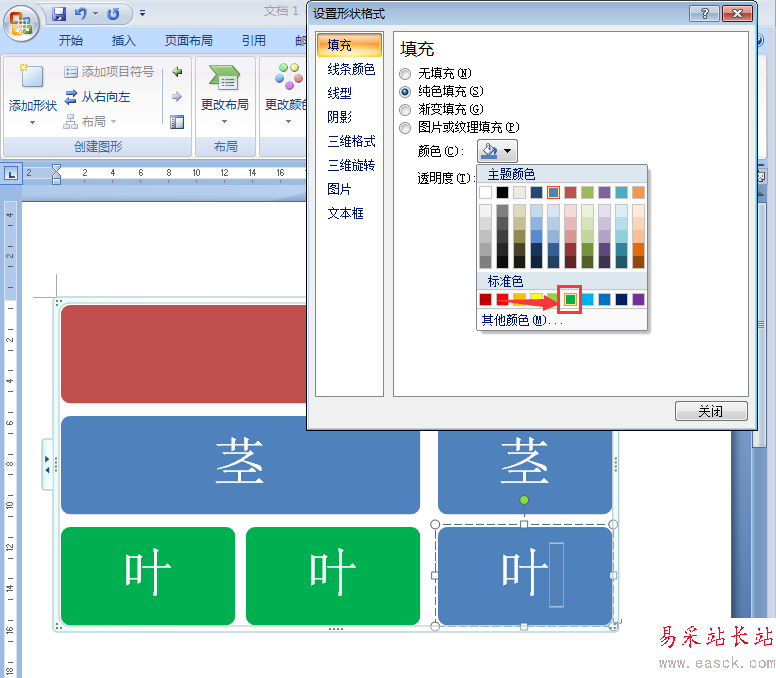Click the 从右向左 direction button
The width and height of the screenshot is (776, 678).
pos(97,97)
